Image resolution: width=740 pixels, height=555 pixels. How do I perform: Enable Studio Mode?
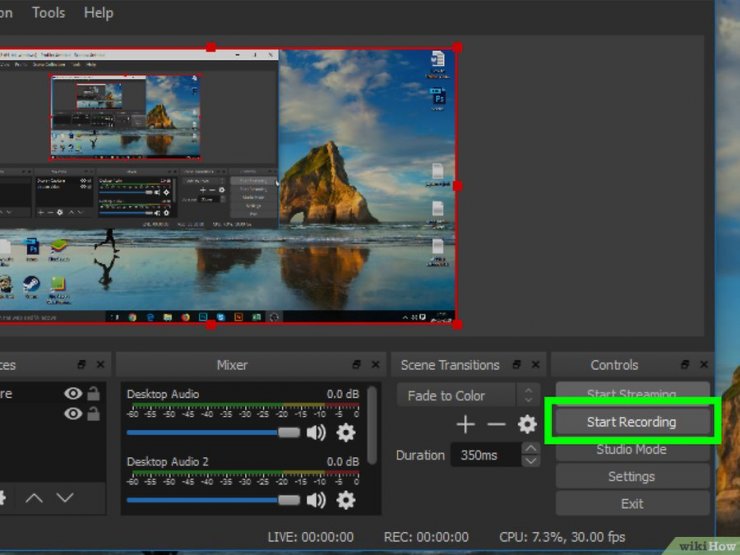click(631, 450)
